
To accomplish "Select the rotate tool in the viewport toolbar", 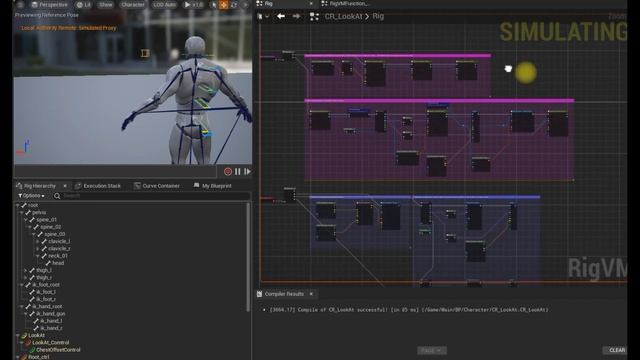I will pos(234,5).
